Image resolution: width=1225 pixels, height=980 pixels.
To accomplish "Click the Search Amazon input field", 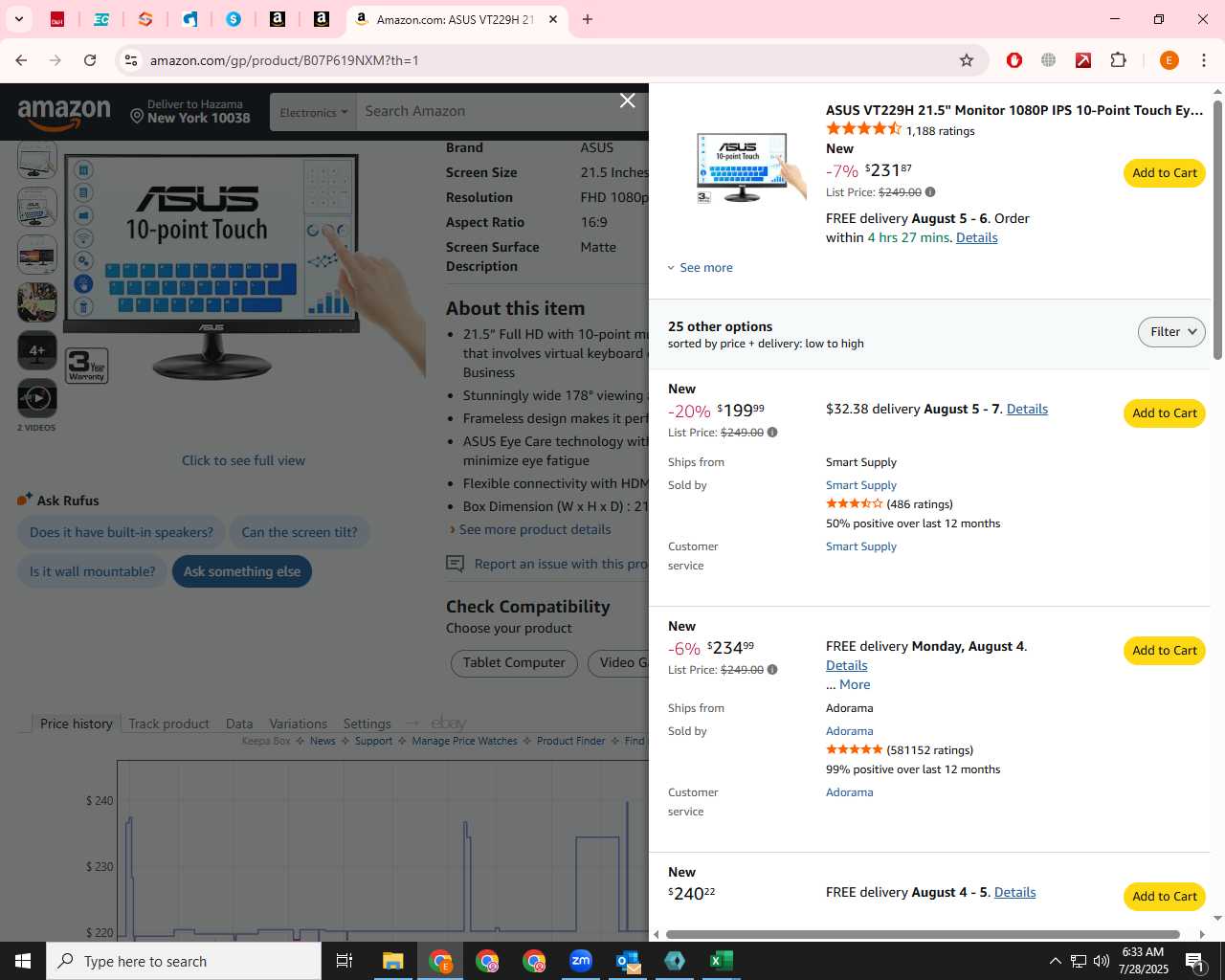I will [x=501, y=112].
